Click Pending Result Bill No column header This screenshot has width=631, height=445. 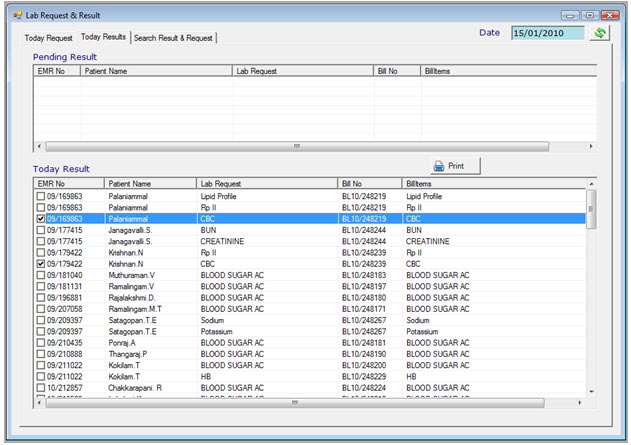pos(397,71)
